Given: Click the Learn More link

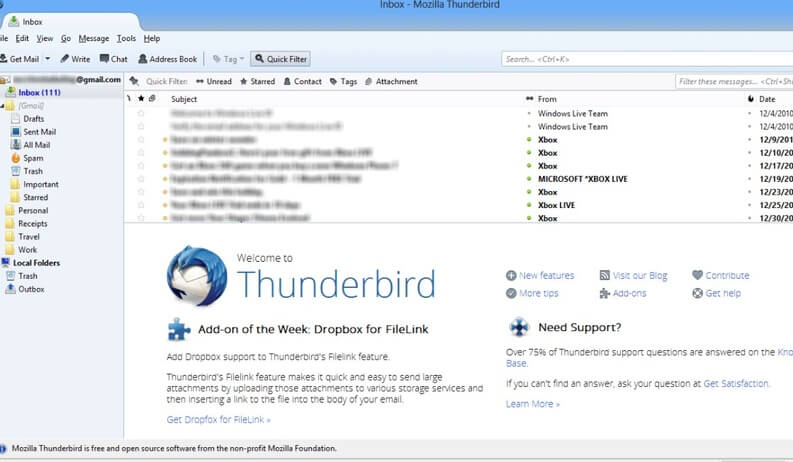Looking at the screenshot, I should tap(533, 404).
